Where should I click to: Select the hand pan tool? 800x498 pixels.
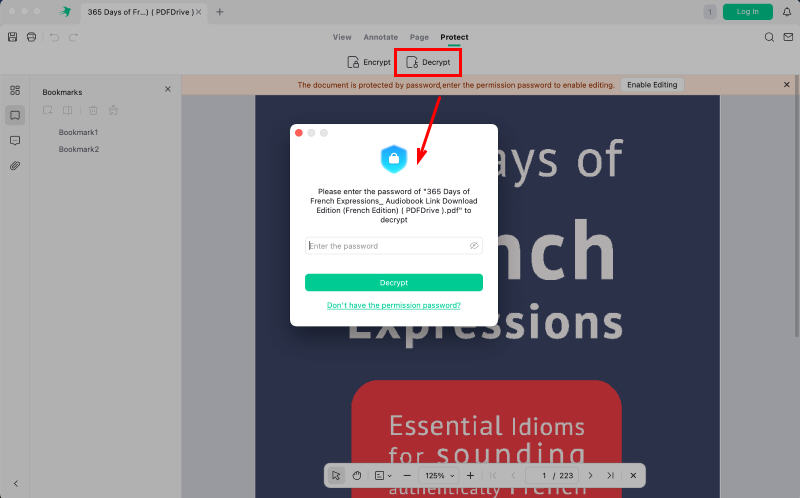coord(357,476)
